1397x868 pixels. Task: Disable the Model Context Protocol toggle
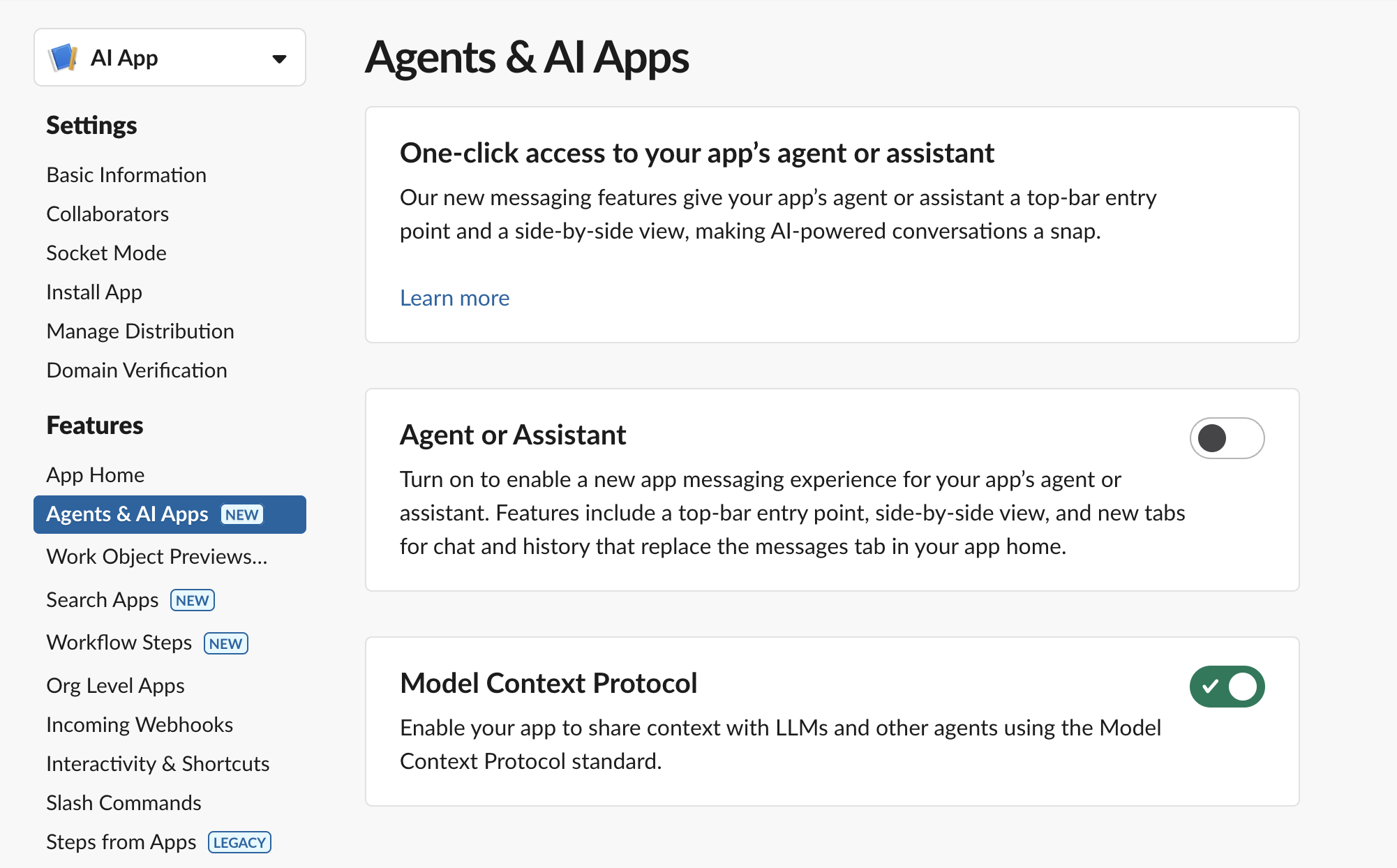[1226, 687]
